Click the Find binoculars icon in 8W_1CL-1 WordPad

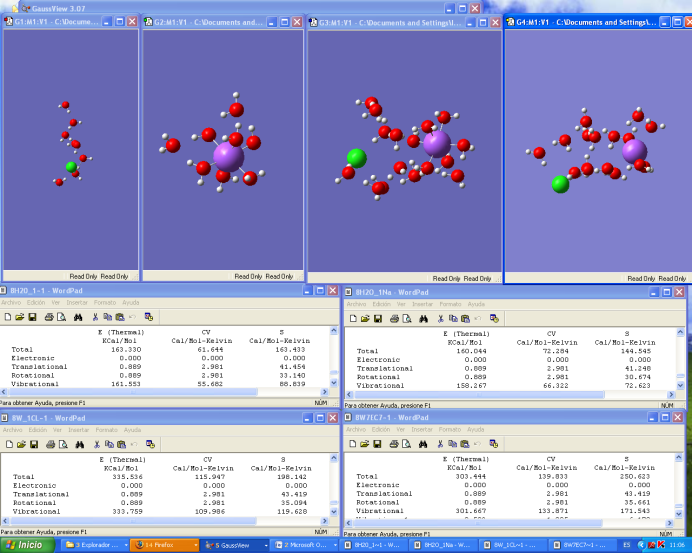click(79, 443)
